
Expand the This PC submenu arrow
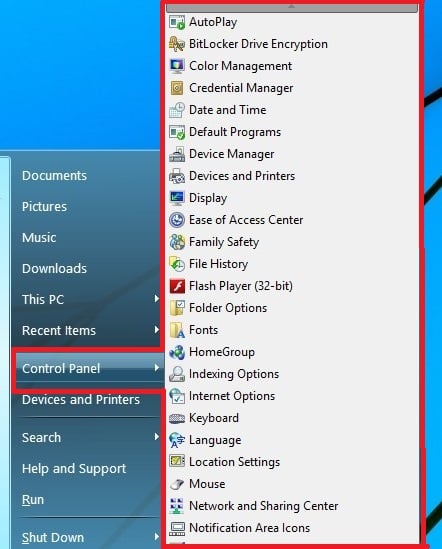tap(157, 299)
